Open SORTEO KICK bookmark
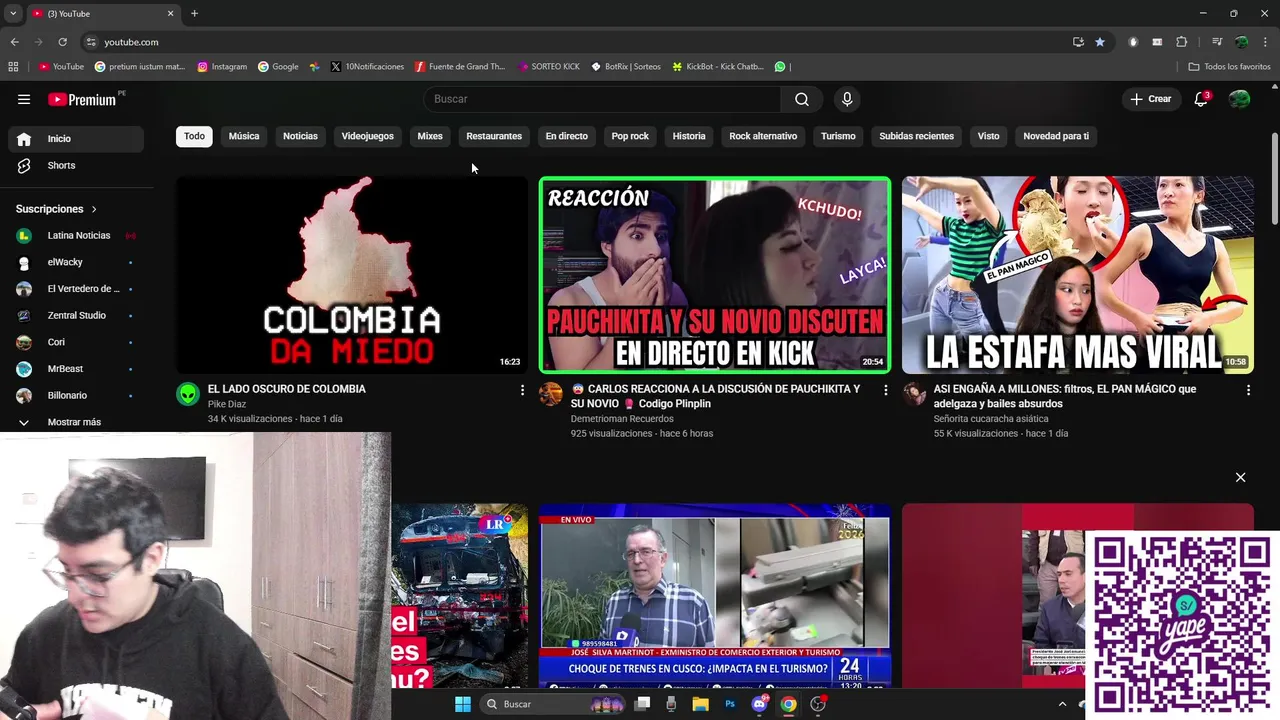This screenshot has width=1280, height=720. (549, 67)
